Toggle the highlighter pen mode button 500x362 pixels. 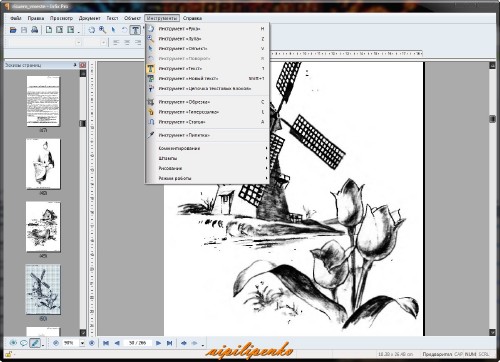(x=35, y=343)
